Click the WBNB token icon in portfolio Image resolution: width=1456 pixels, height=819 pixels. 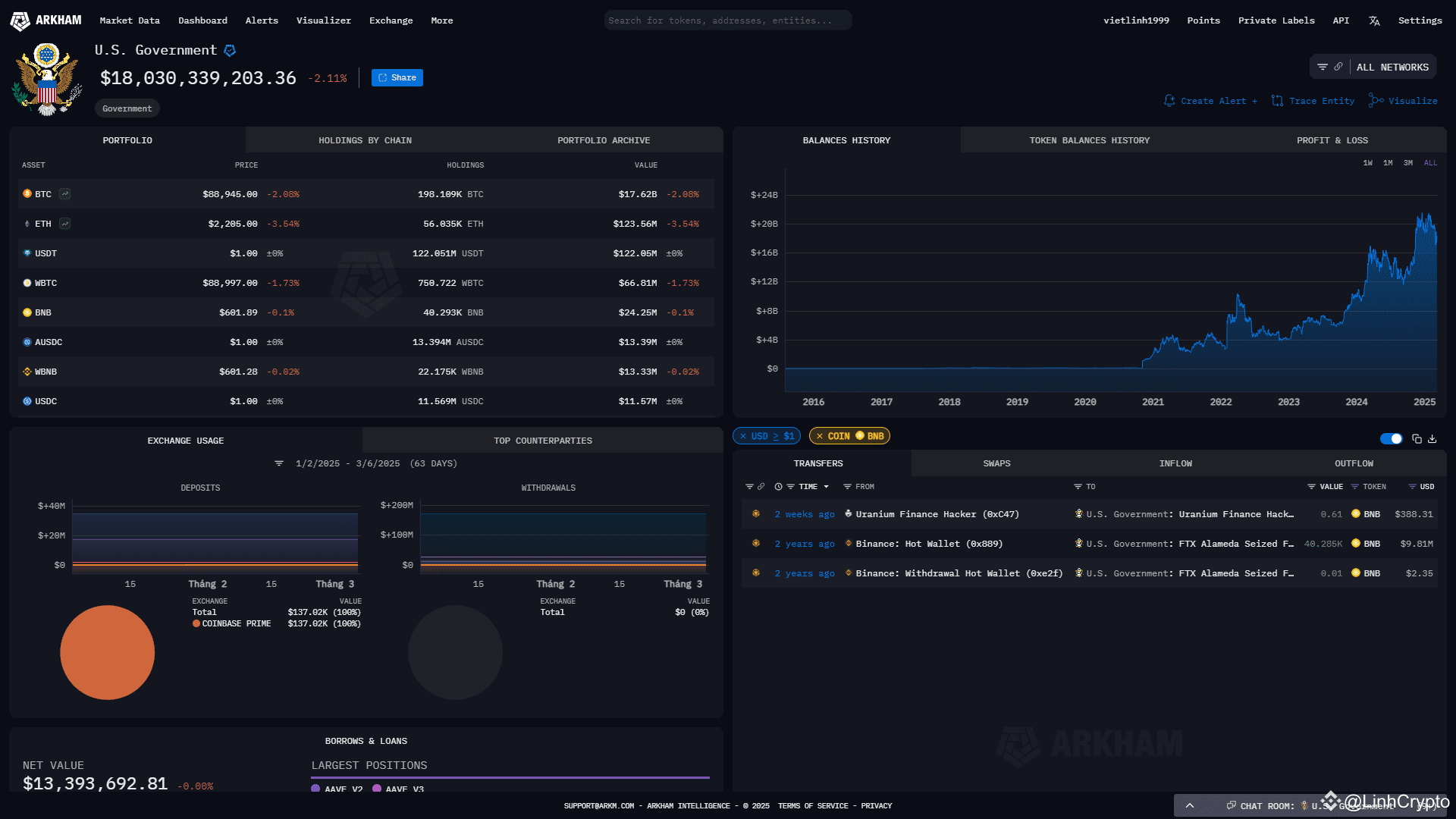pos(27,372)
